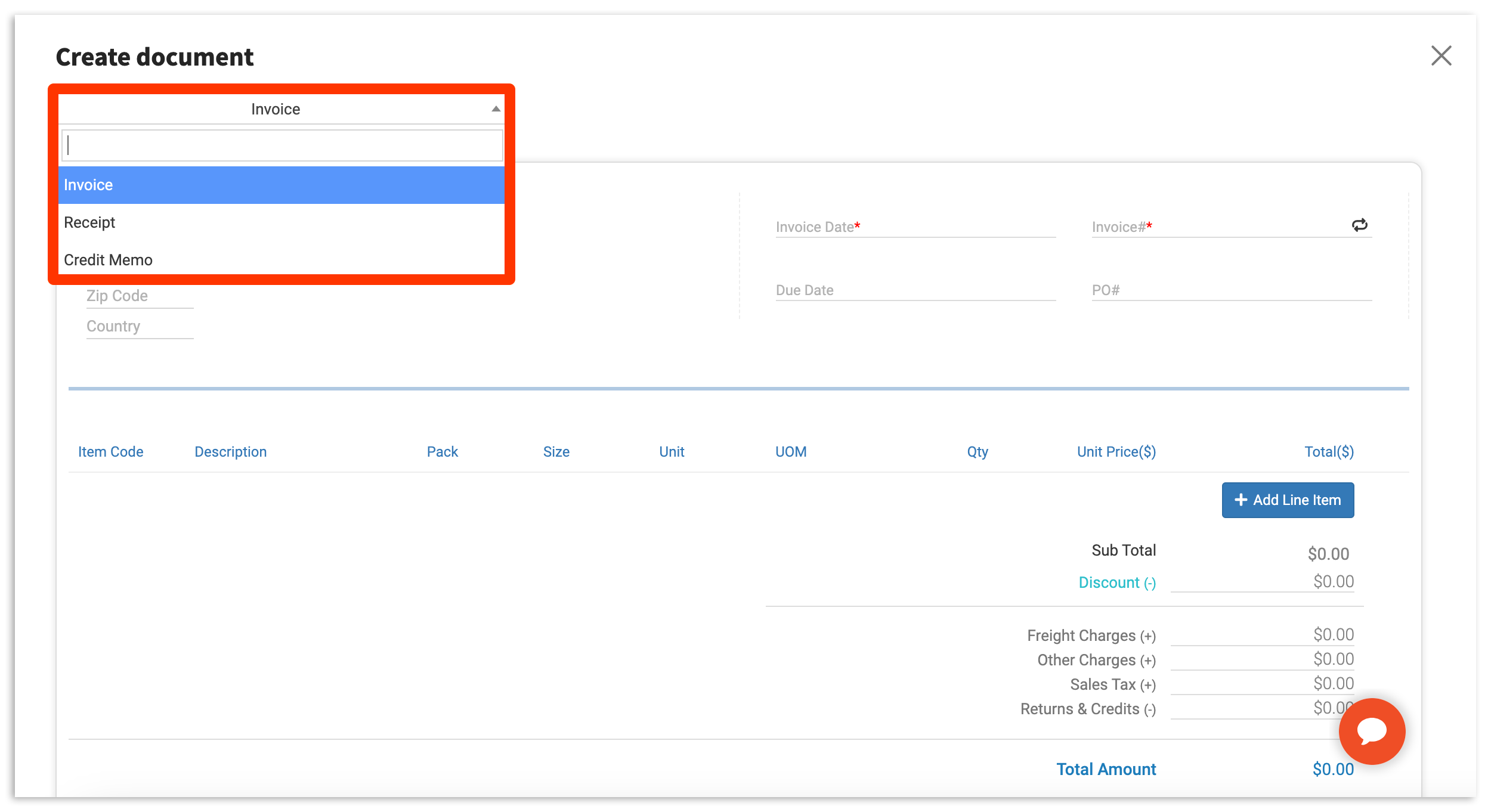The image size is (1491, 812).
Task: Click the Zip Code field
Action: coord(140,296)
